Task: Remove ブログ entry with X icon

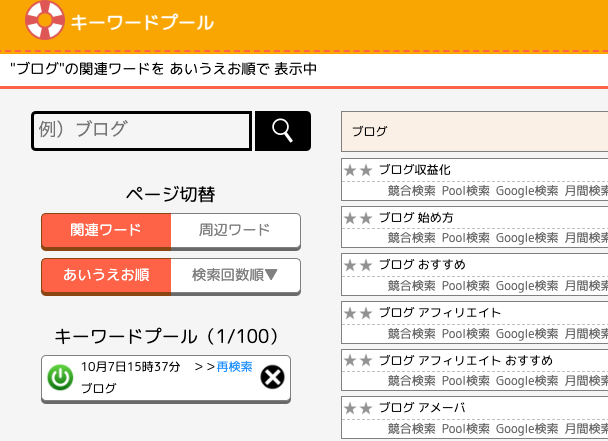Action: click(x=272, y=377)
